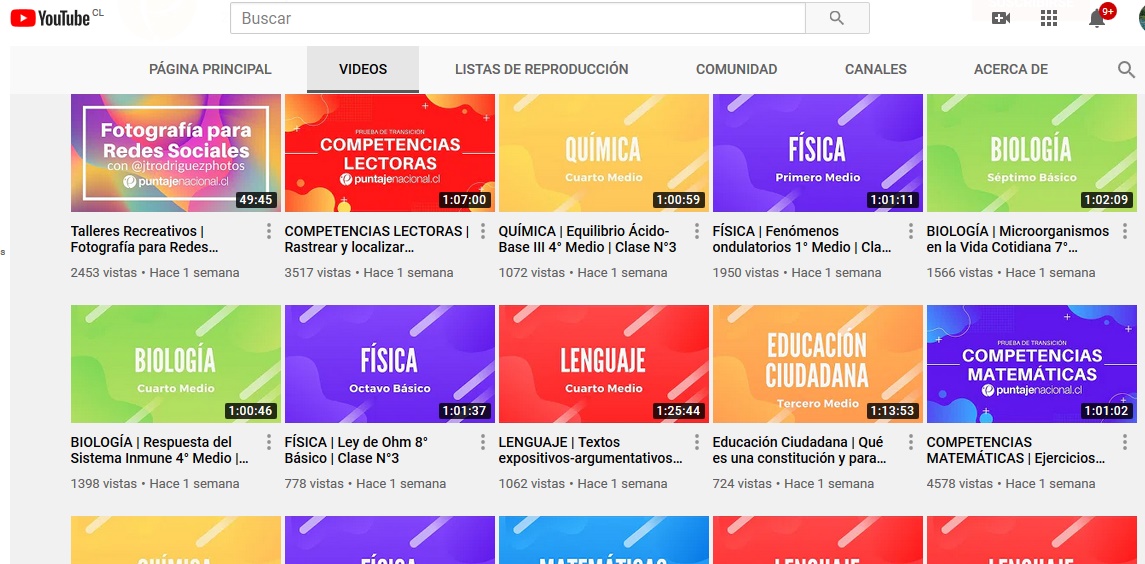Screen dimensions: 1145x564
Task: Open the COMPETENCIAS MATEMÁTICAS video thumbnail
Action: pos(1031,364)
